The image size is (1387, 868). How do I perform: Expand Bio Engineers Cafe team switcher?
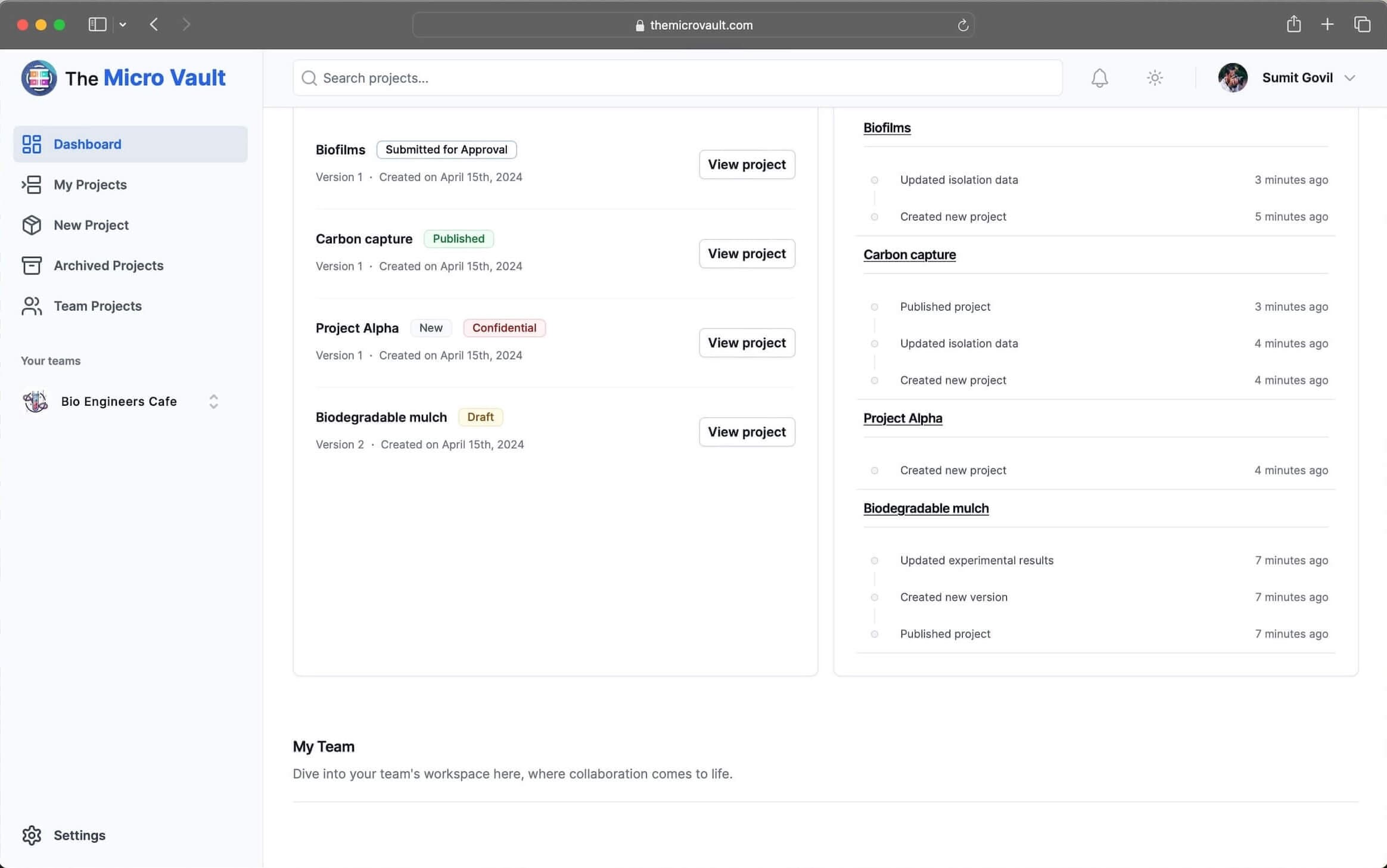213,402
